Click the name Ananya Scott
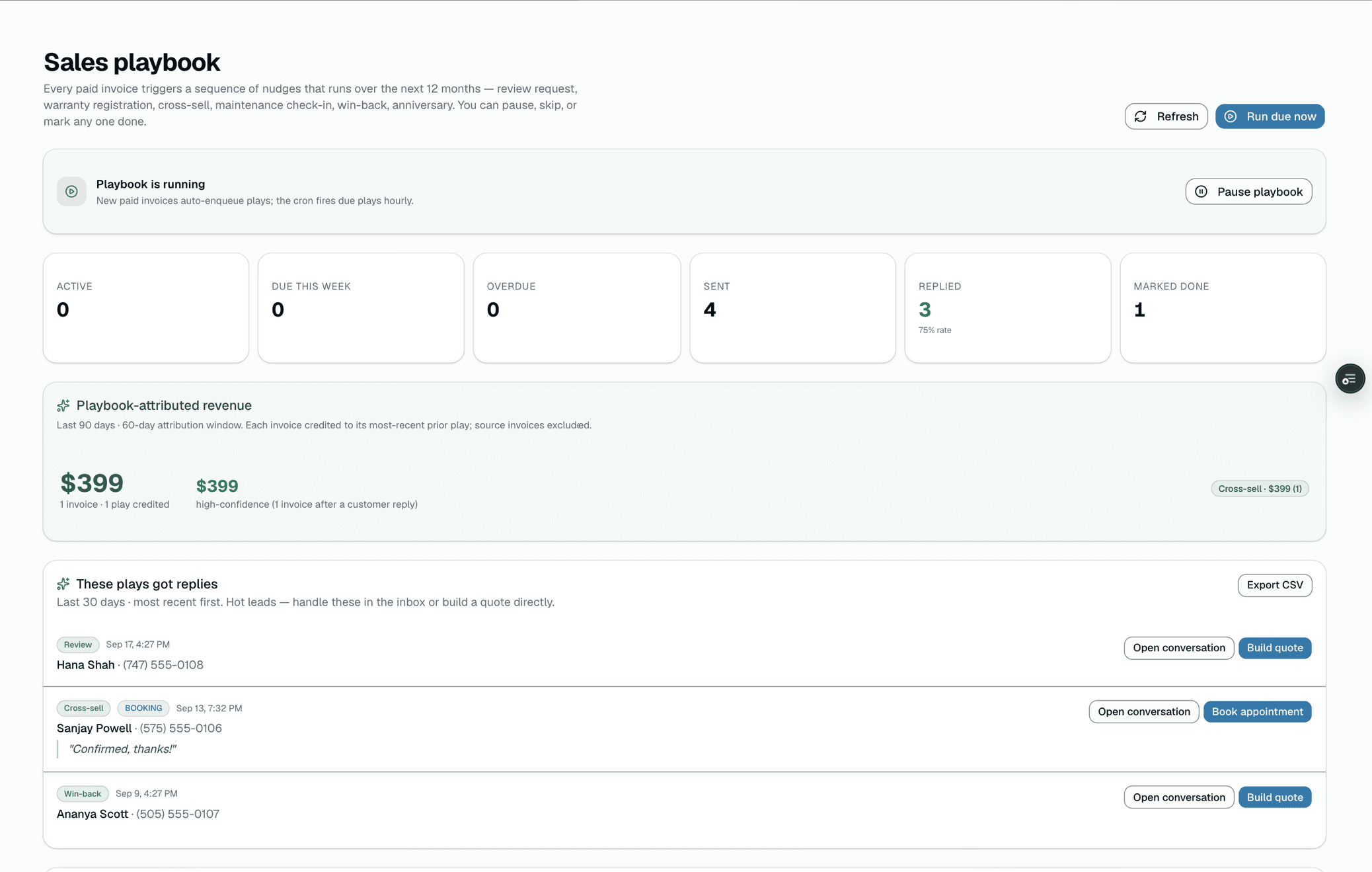Viewport: 1372px width, 872px height. pyautogui.click(x=93, y=814)
